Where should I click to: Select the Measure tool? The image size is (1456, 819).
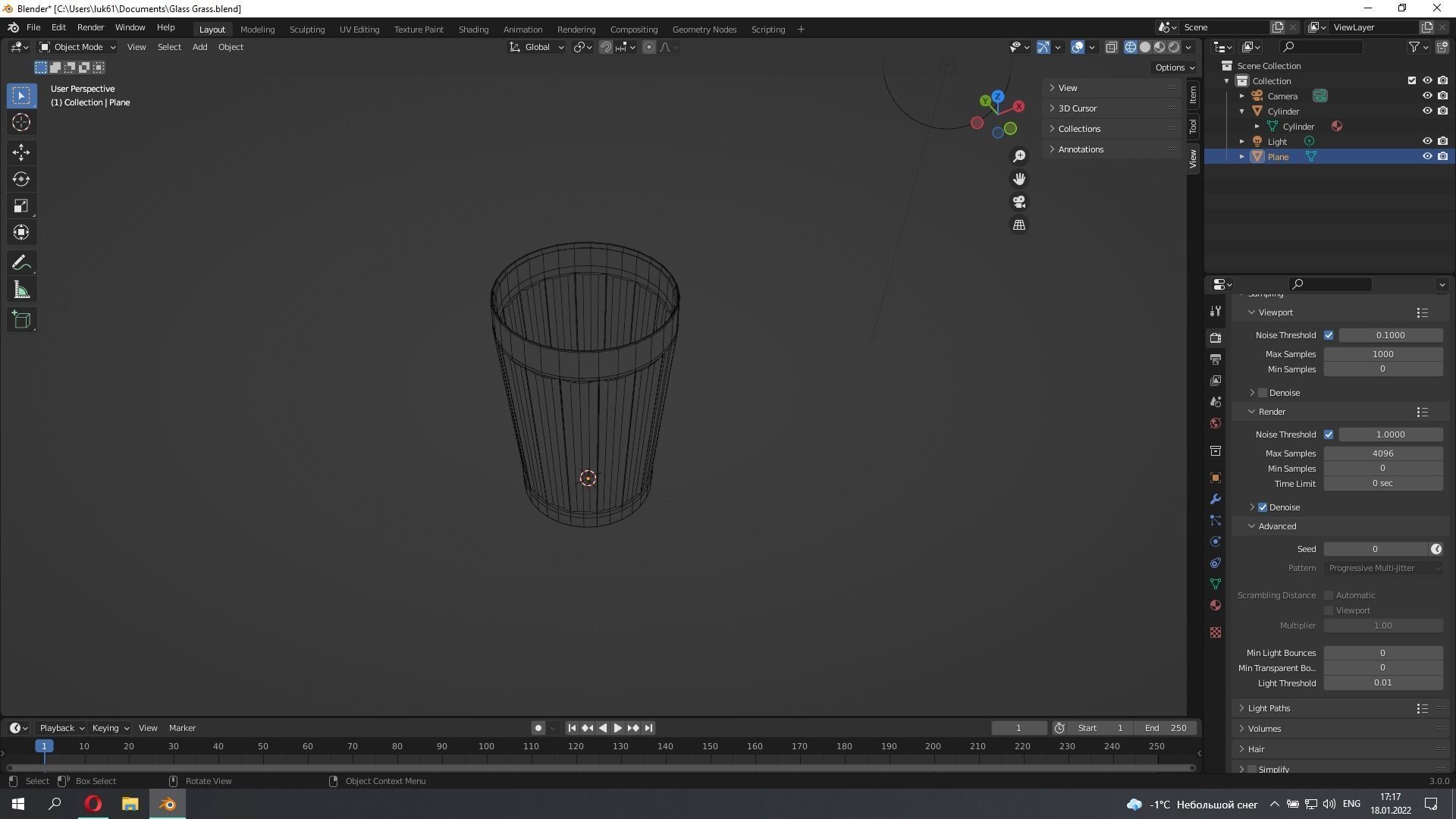(x=21, y=290)
